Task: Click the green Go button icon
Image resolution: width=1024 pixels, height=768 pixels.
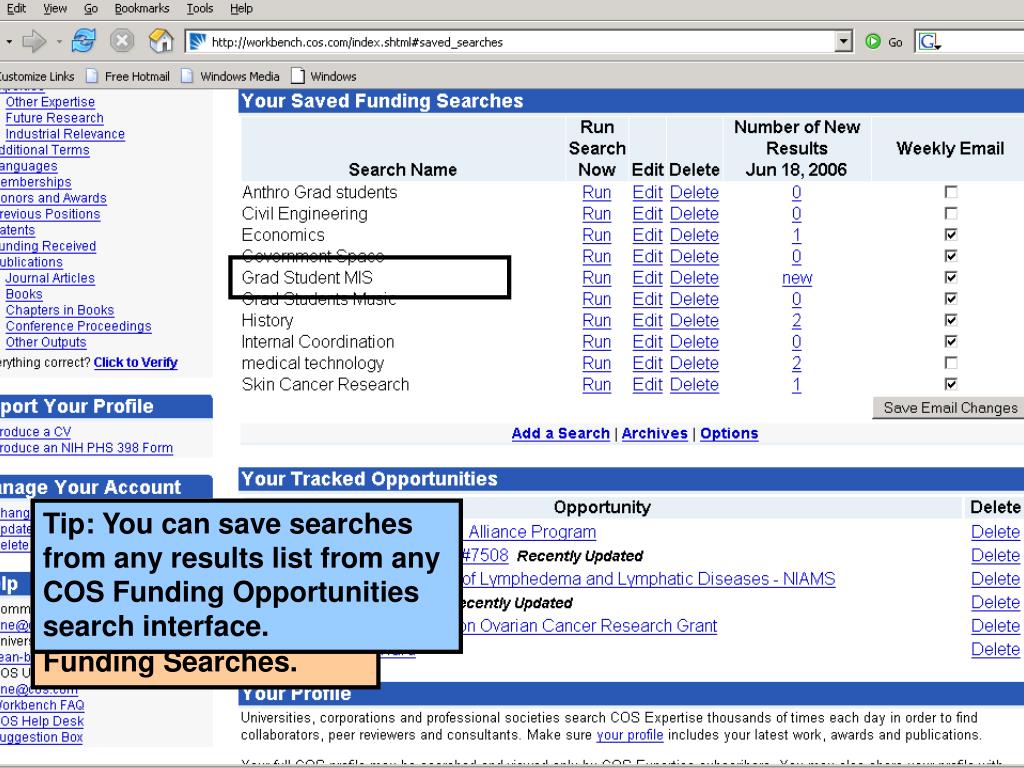Action: (x=872, y=42)
